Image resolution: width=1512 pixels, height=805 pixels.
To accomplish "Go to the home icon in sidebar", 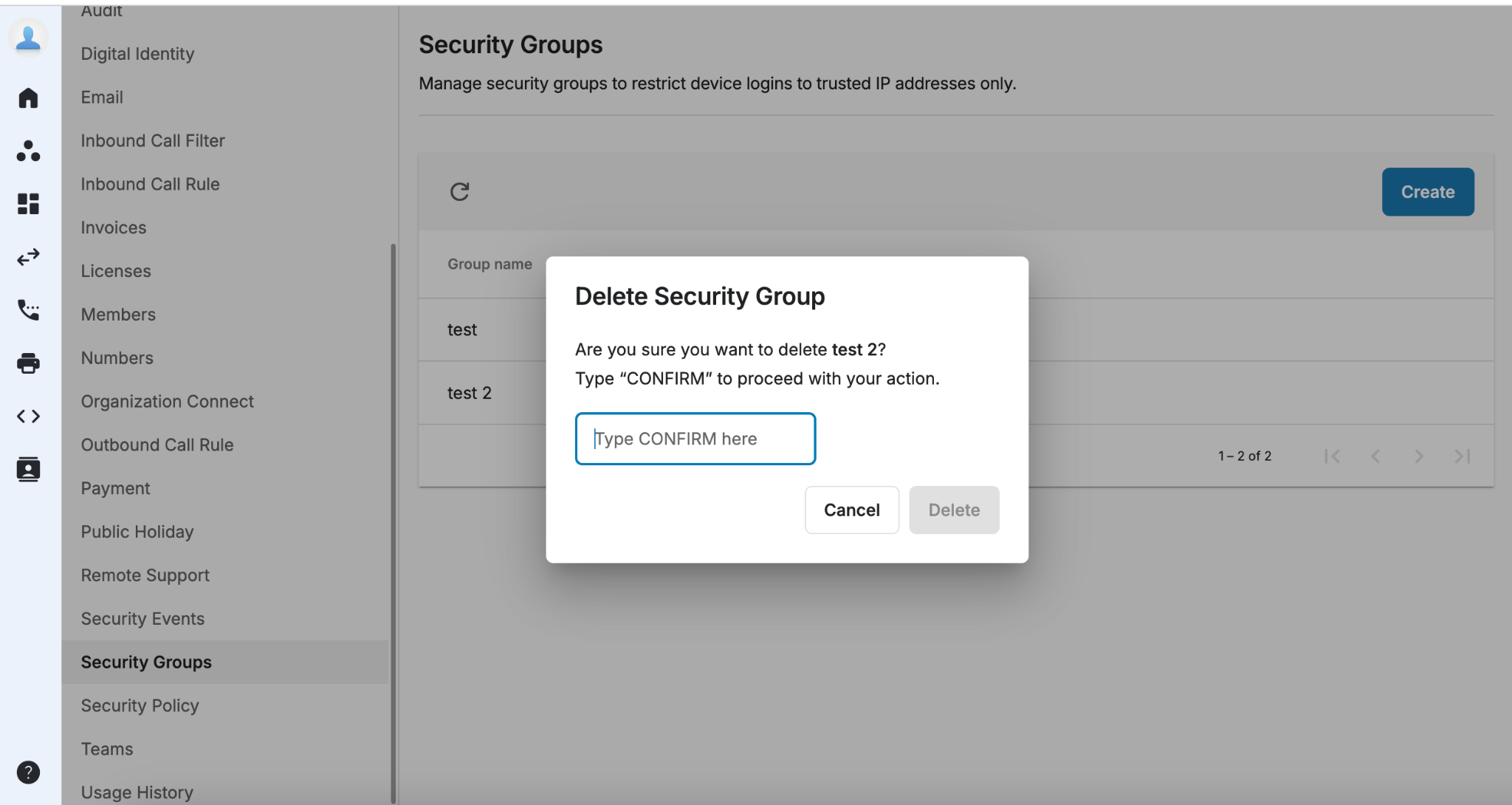I will pyautogui.click(x=28, y=97).
